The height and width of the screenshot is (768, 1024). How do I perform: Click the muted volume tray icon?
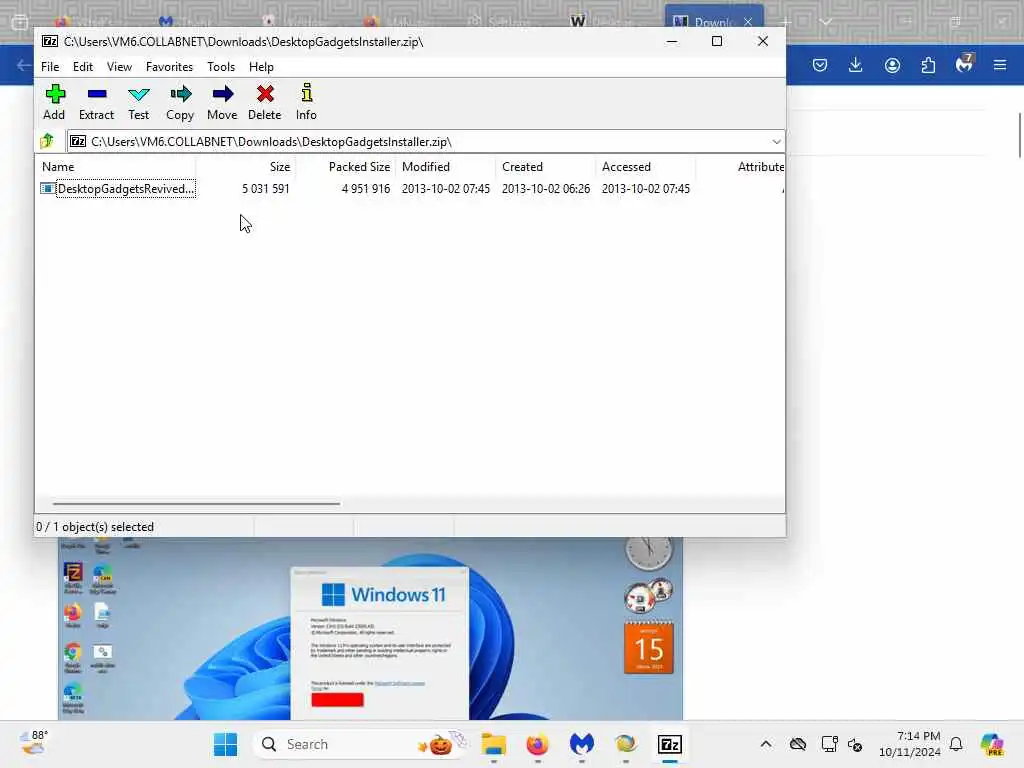855,744
